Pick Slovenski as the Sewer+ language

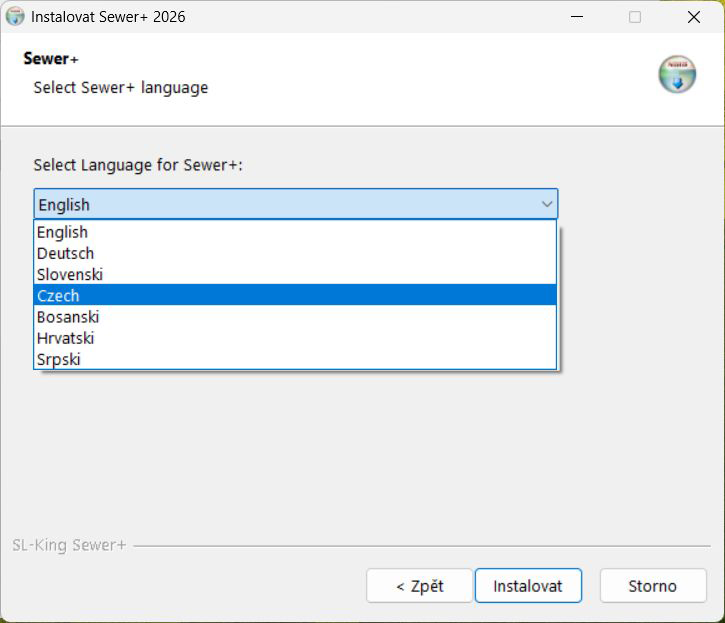coord(295,274)
